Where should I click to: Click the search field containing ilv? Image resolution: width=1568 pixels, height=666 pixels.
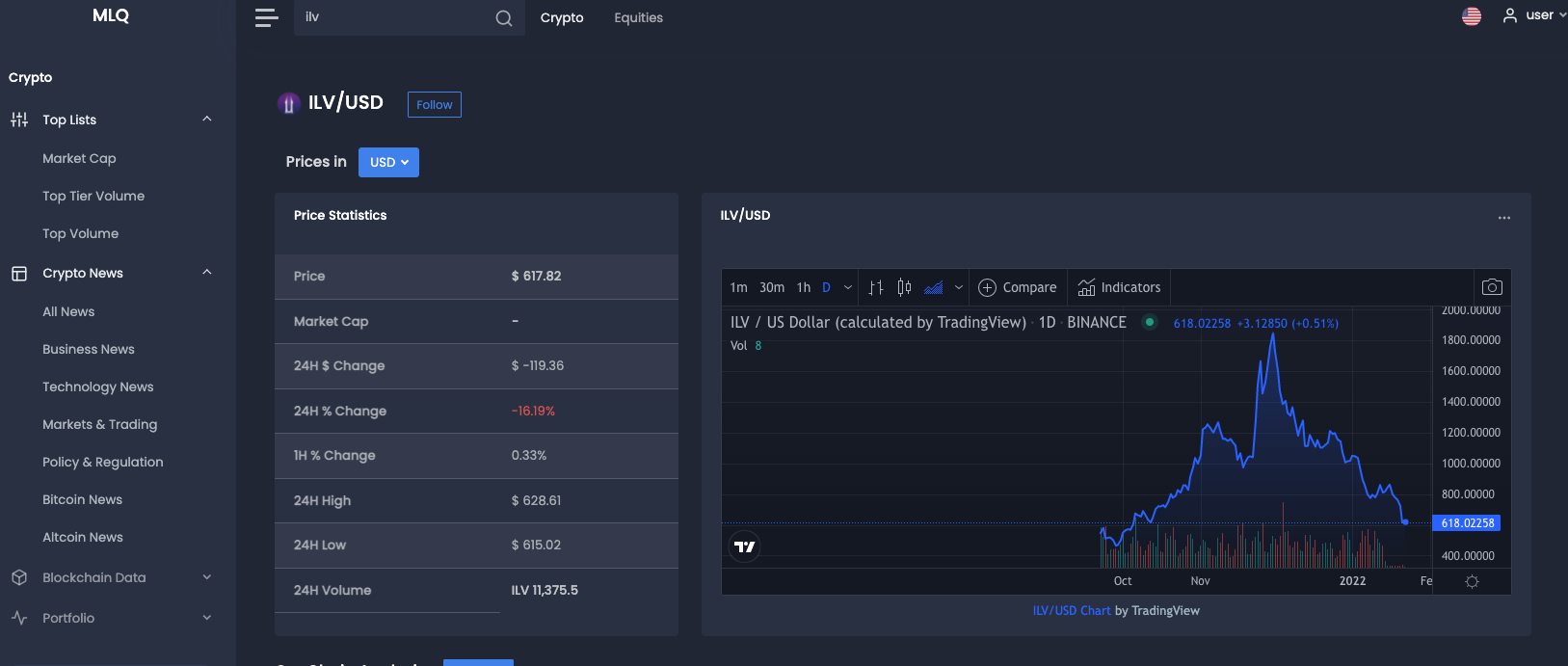click(x=395, y=17)
